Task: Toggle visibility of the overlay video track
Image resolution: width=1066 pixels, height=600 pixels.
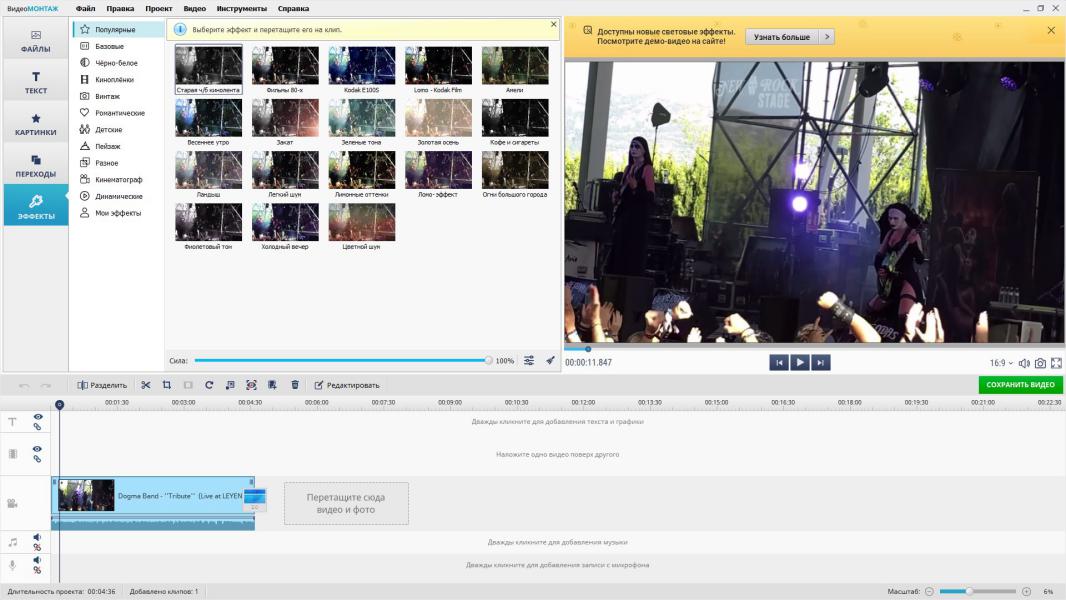Action: [x=38, y=449]
